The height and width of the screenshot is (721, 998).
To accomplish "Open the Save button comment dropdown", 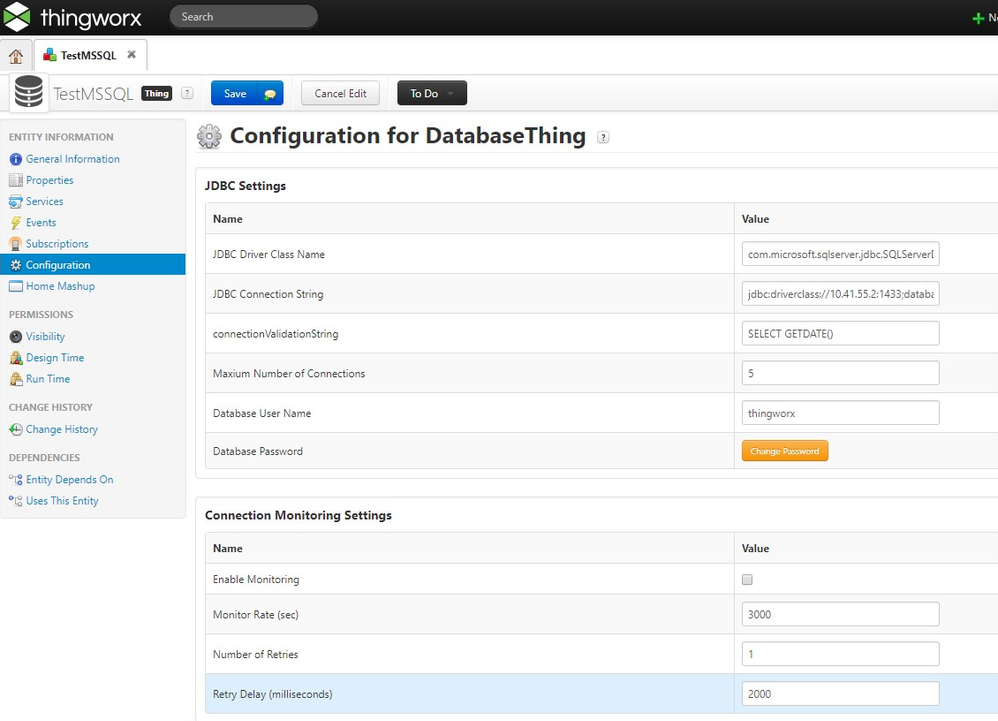I will (x=270, y=94).
